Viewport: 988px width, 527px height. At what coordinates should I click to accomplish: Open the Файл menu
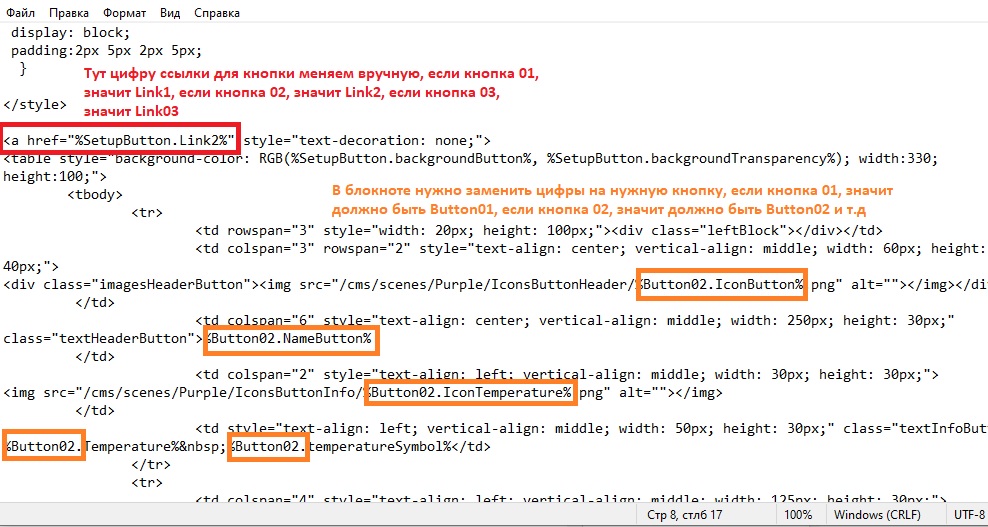tap(21, 13)
